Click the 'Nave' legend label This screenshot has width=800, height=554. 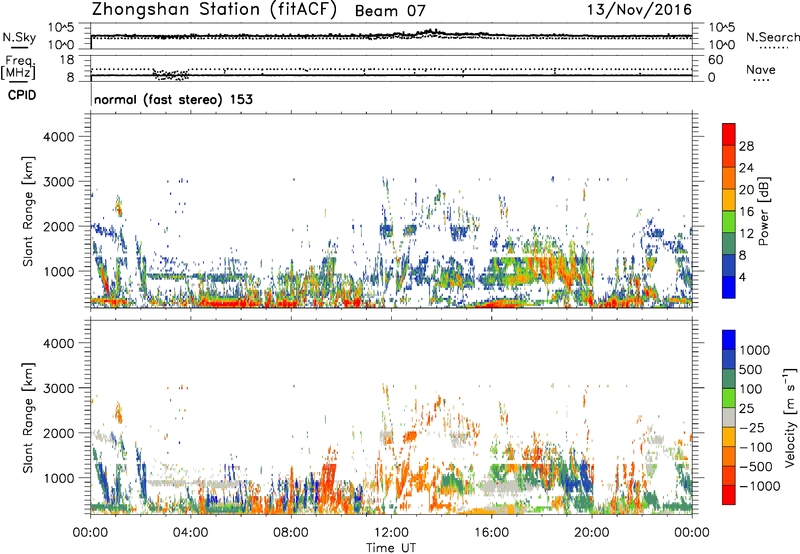click(x=761, y=70)
